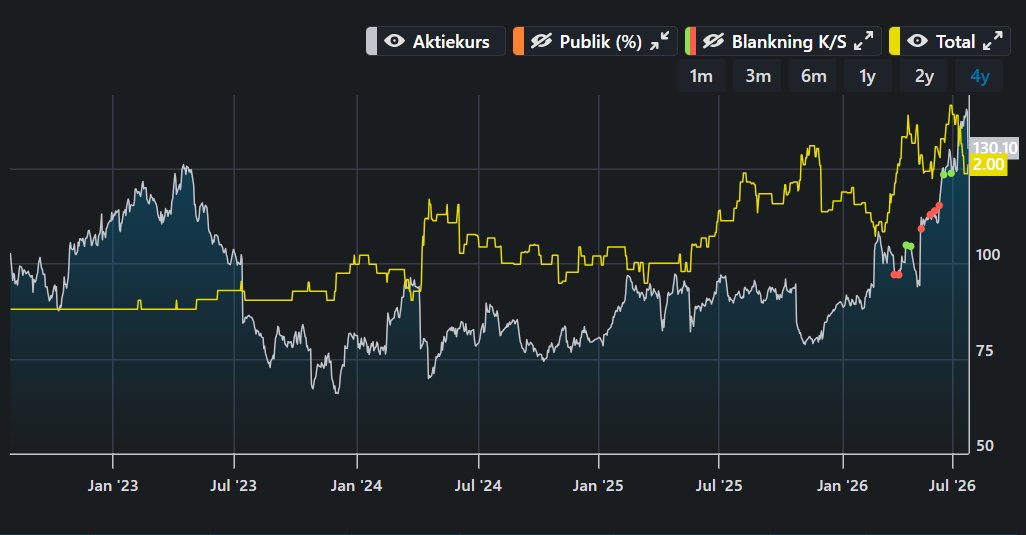Expand the Total panel arrows icon
Image resolution: width=1026 pixels, height=535 pixels.
pyautogui.click(x=993, y=41)
